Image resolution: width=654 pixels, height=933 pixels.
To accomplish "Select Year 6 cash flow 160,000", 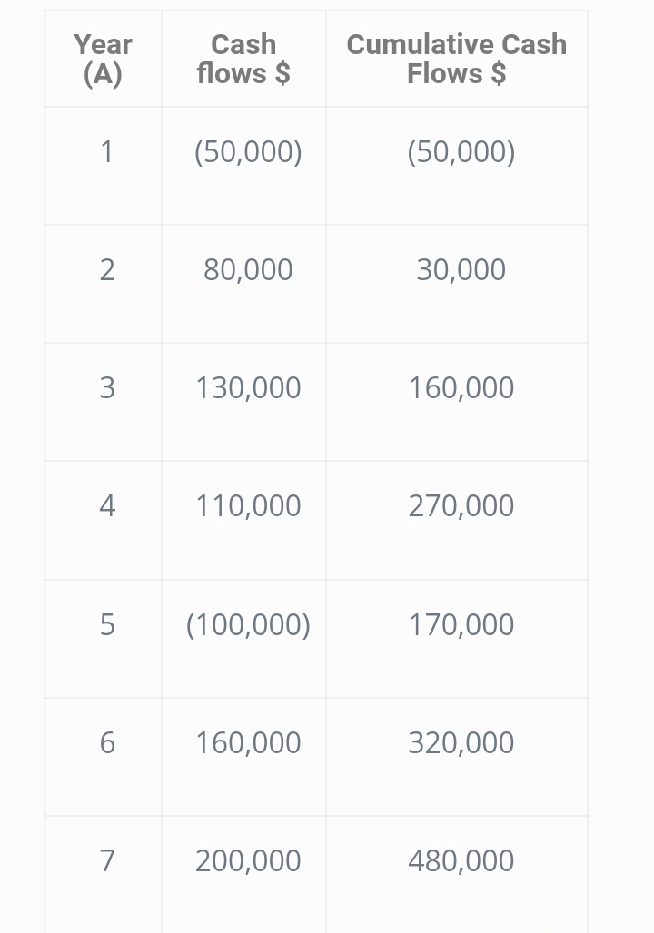I will click(x=248, y=743).
